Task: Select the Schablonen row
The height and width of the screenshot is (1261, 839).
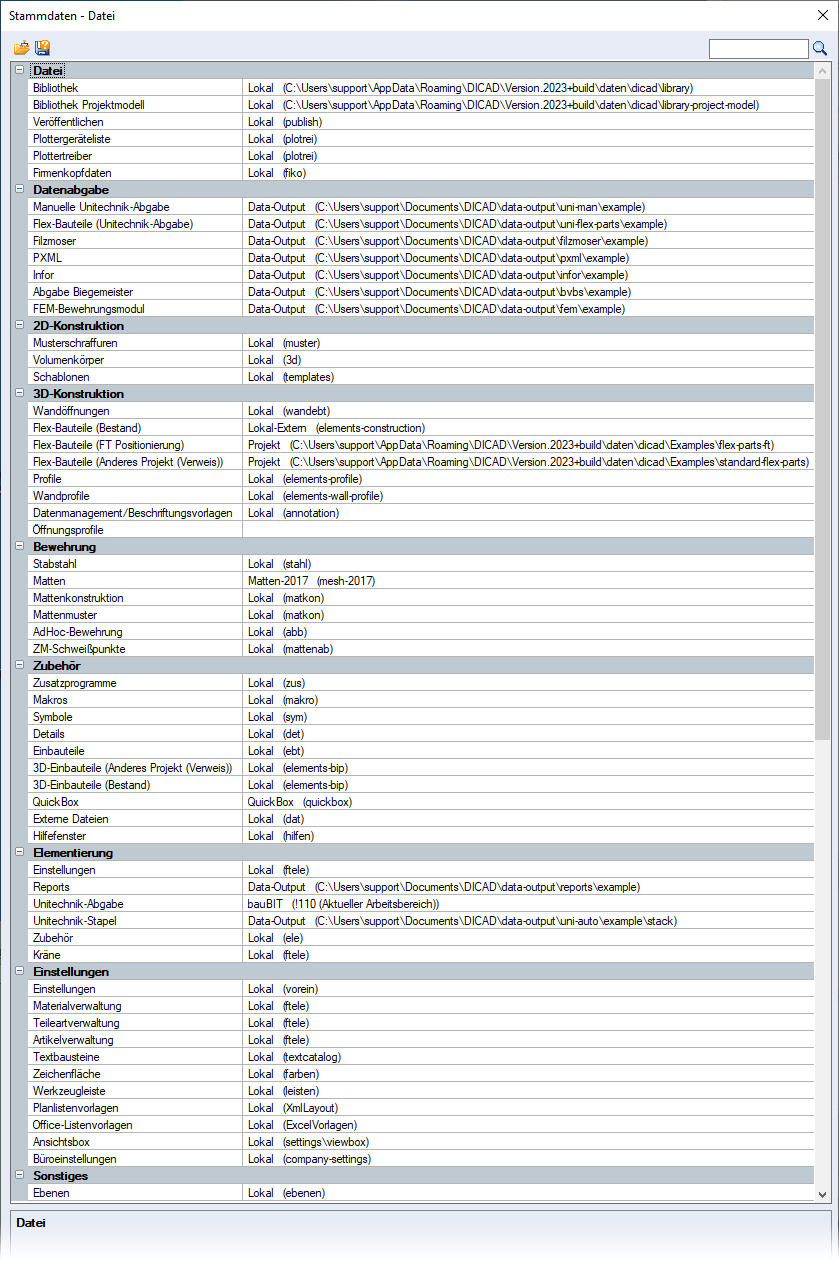Action: pyautogui.click(x=421, y=377)
